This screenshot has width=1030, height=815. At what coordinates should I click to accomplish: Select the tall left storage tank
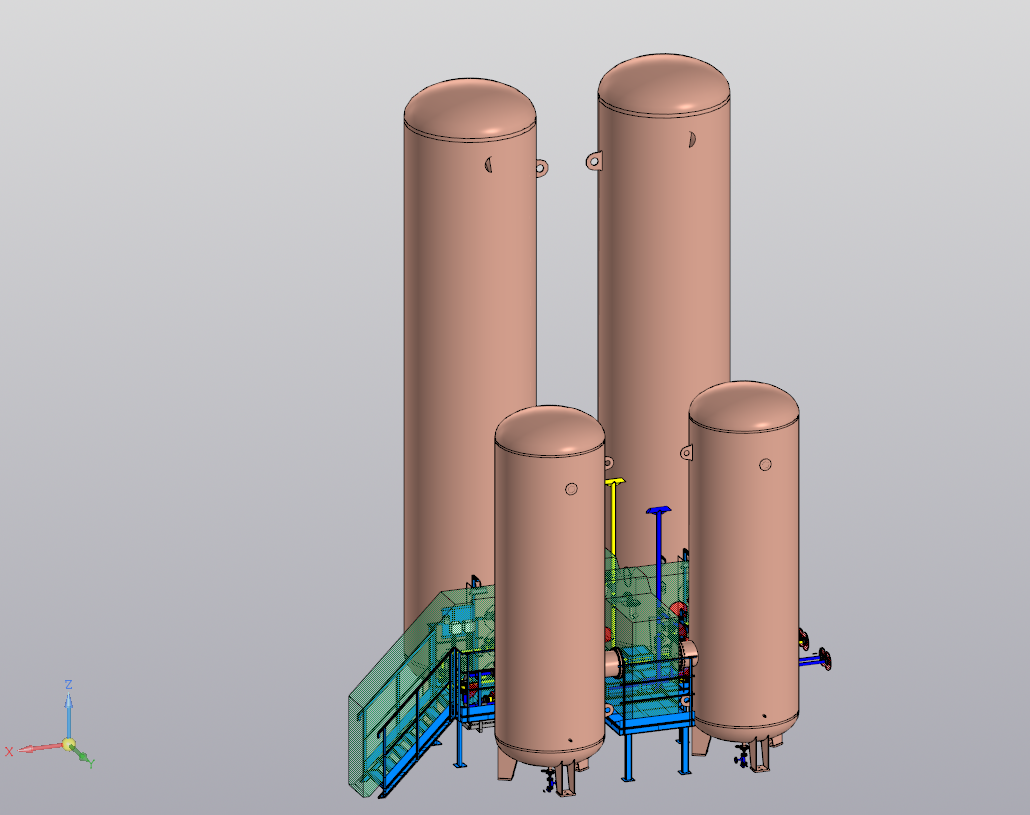pos(468,300)
